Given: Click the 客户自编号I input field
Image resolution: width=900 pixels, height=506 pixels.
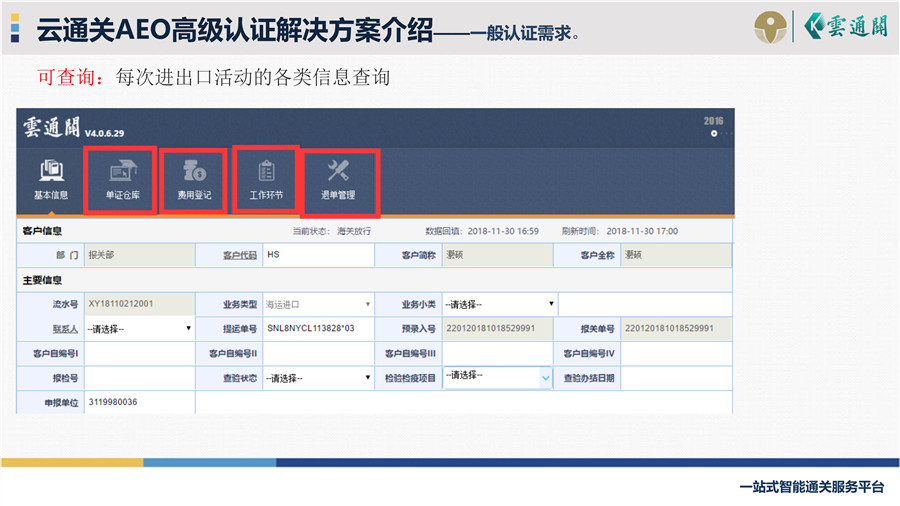Looking at the screenshot, I should [139, 354].
